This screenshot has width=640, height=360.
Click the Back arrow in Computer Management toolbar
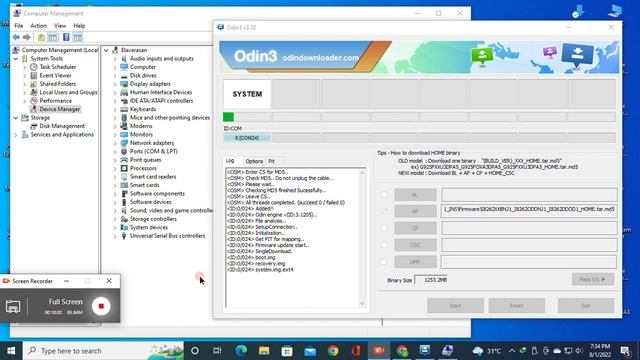16,38
